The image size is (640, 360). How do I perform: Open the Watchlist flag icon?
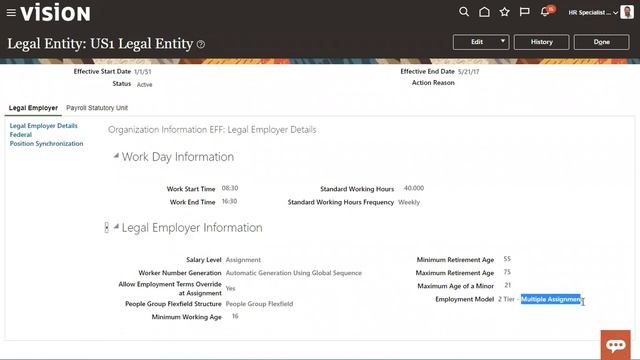[x=524, y=12]
